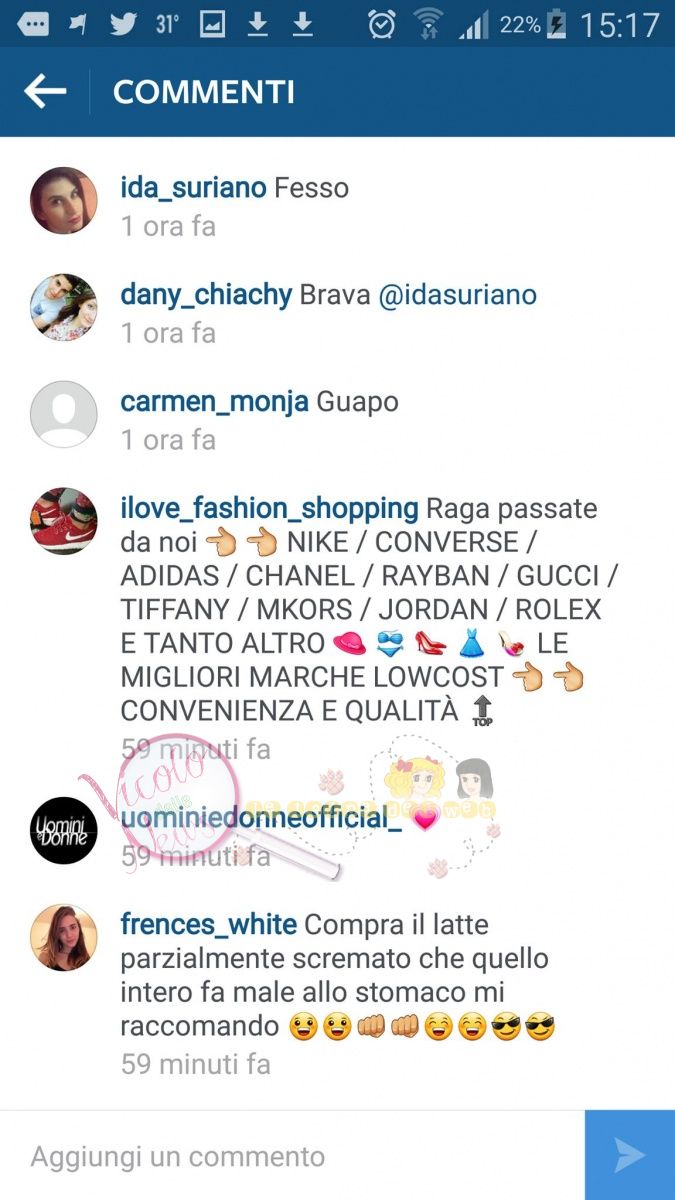
Task: Tap the Uomini e Donne logo avatar
Action: coord(64,830)
